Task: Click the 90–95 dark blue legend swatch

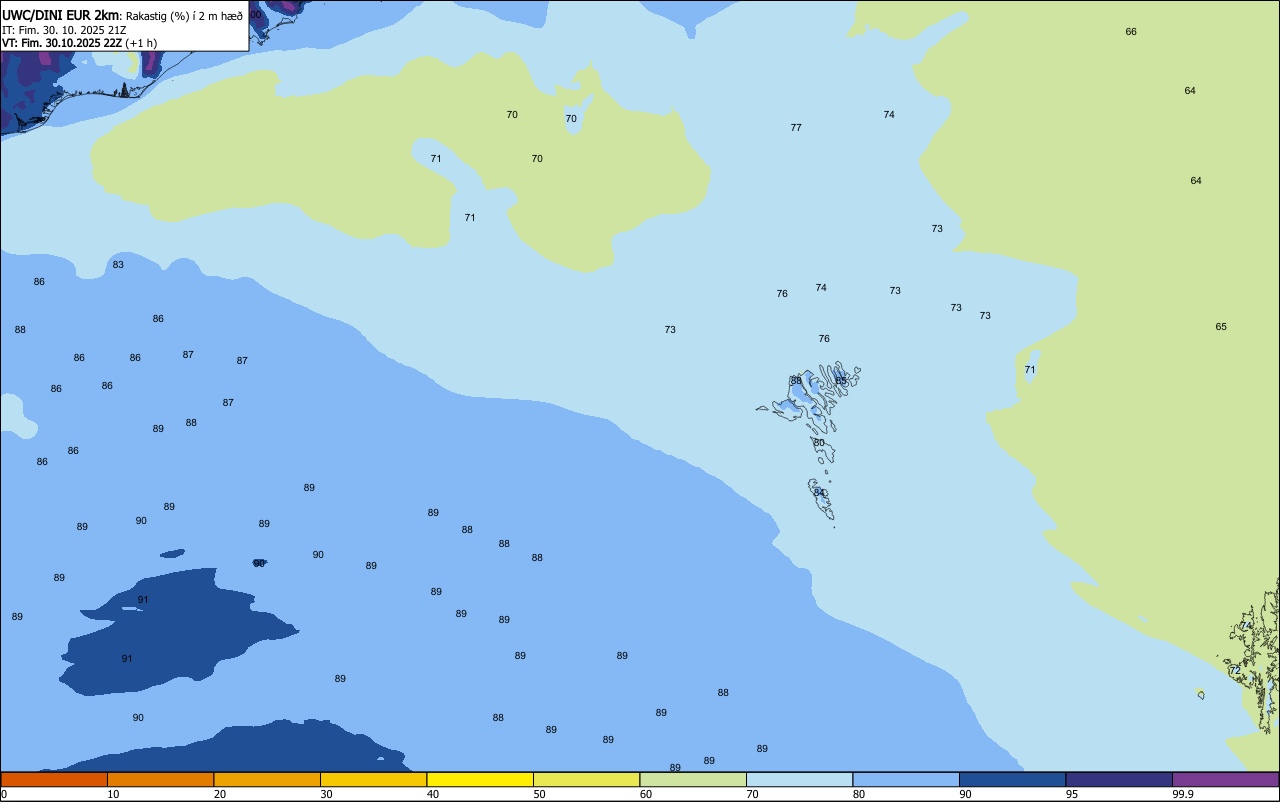Action: [1012, 779]
